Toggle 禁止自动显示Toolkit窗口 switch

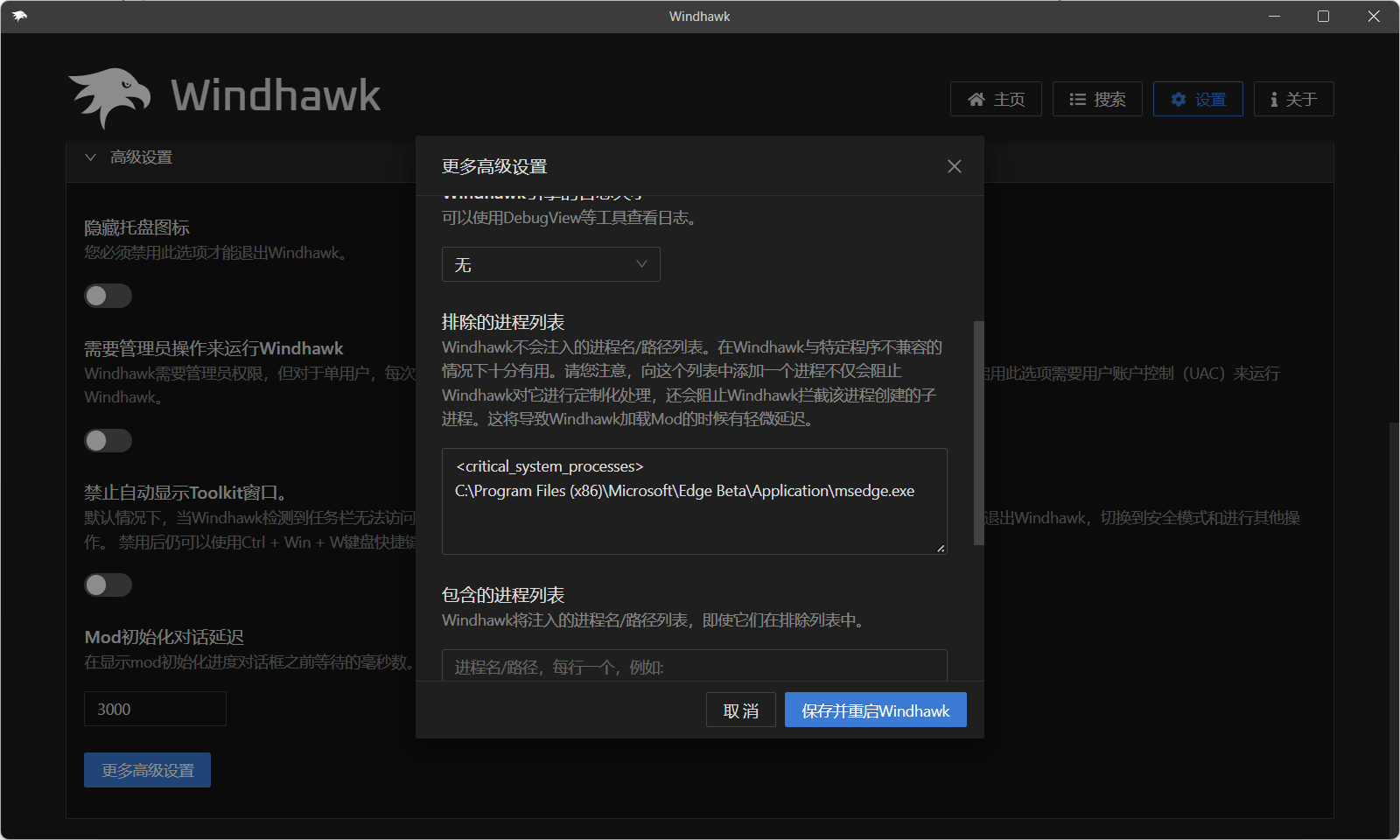pos(108,584)
